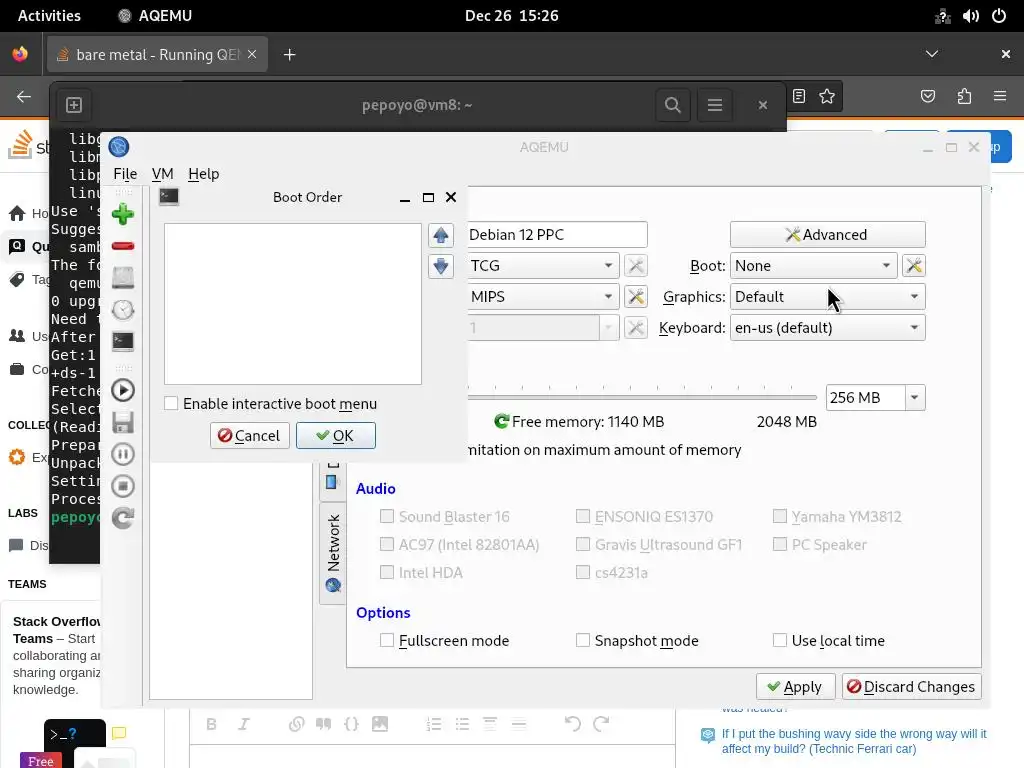Open a new Firefox tab with plus
Screen dimensions: 1024x768
[290, 55]
